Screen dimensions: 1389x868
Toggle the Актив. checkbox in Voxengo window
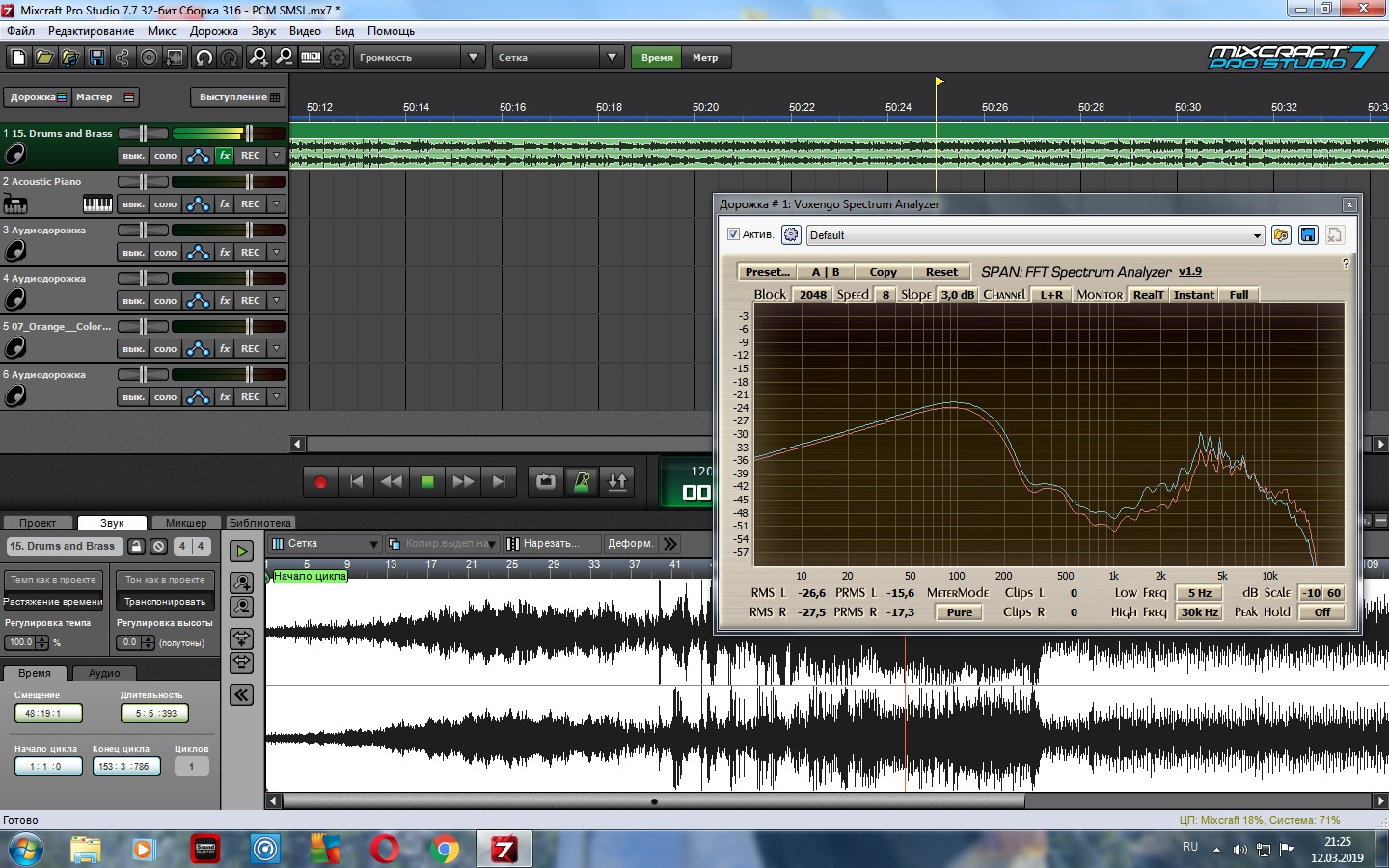pyautogui.click(x=733, y=234)
